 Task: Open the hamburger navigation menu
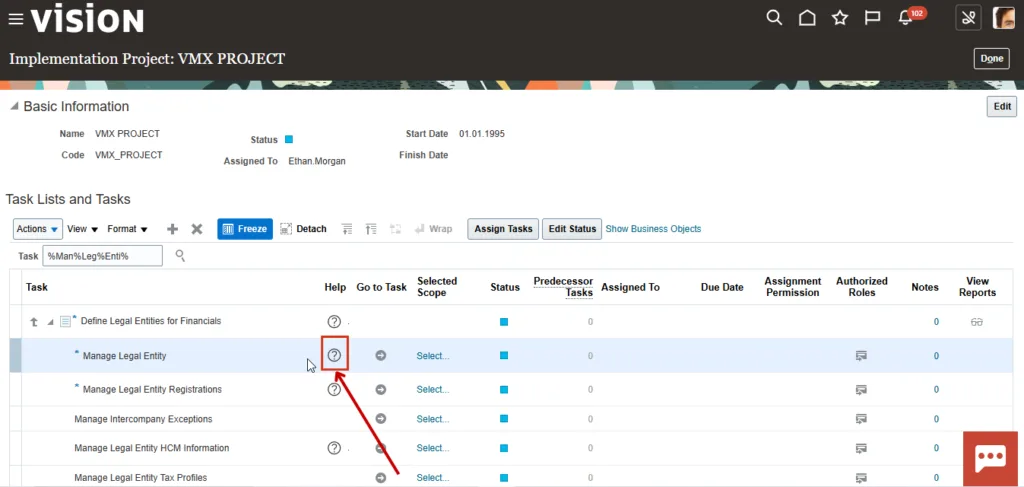point(15,19)
